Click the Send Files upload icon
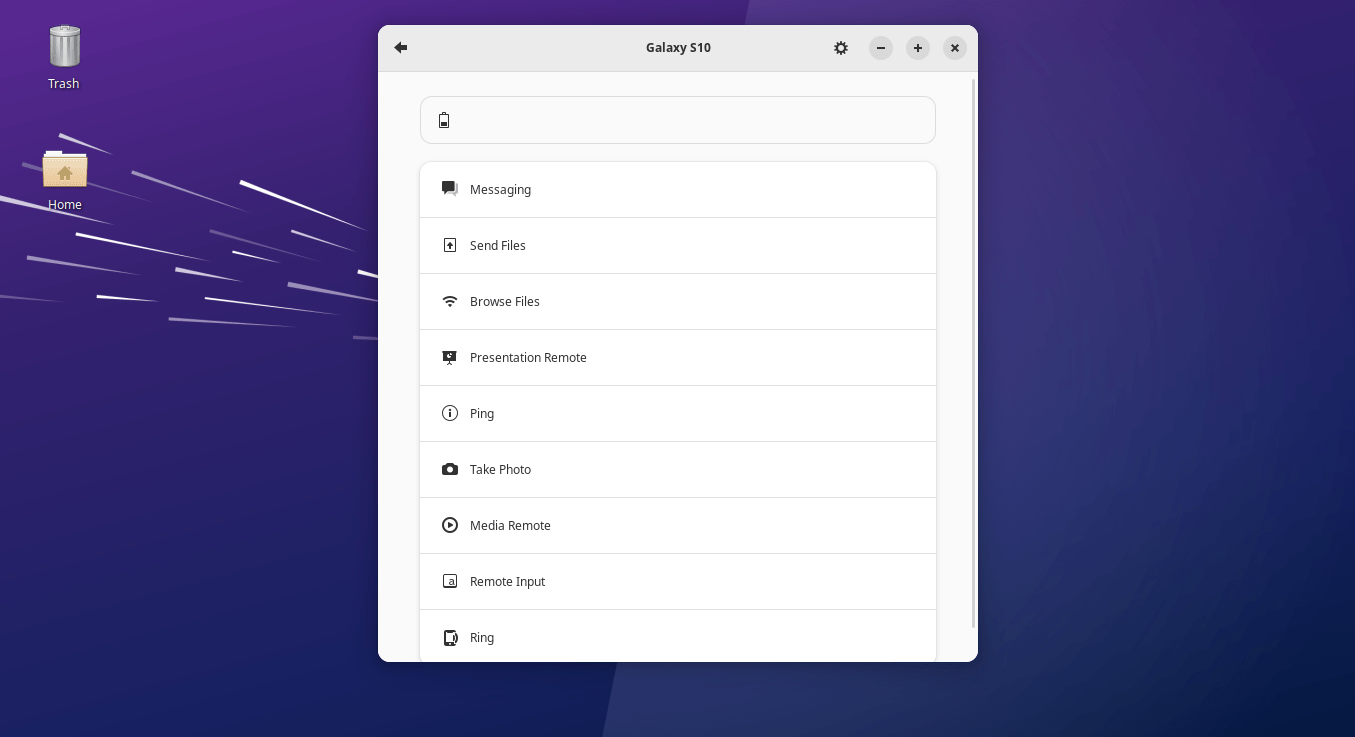1355x737 pixels. pyautogui.click(x=450, y=245)
